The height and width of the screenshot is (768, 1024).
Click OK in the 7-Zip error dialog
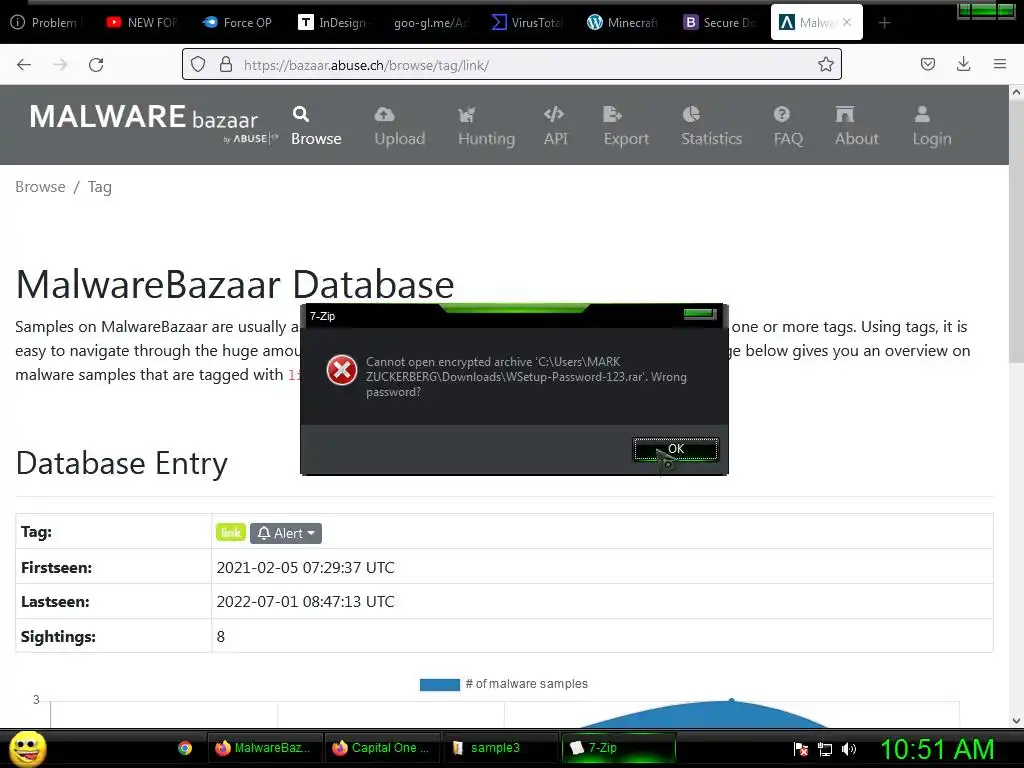[x=676, y=449]
